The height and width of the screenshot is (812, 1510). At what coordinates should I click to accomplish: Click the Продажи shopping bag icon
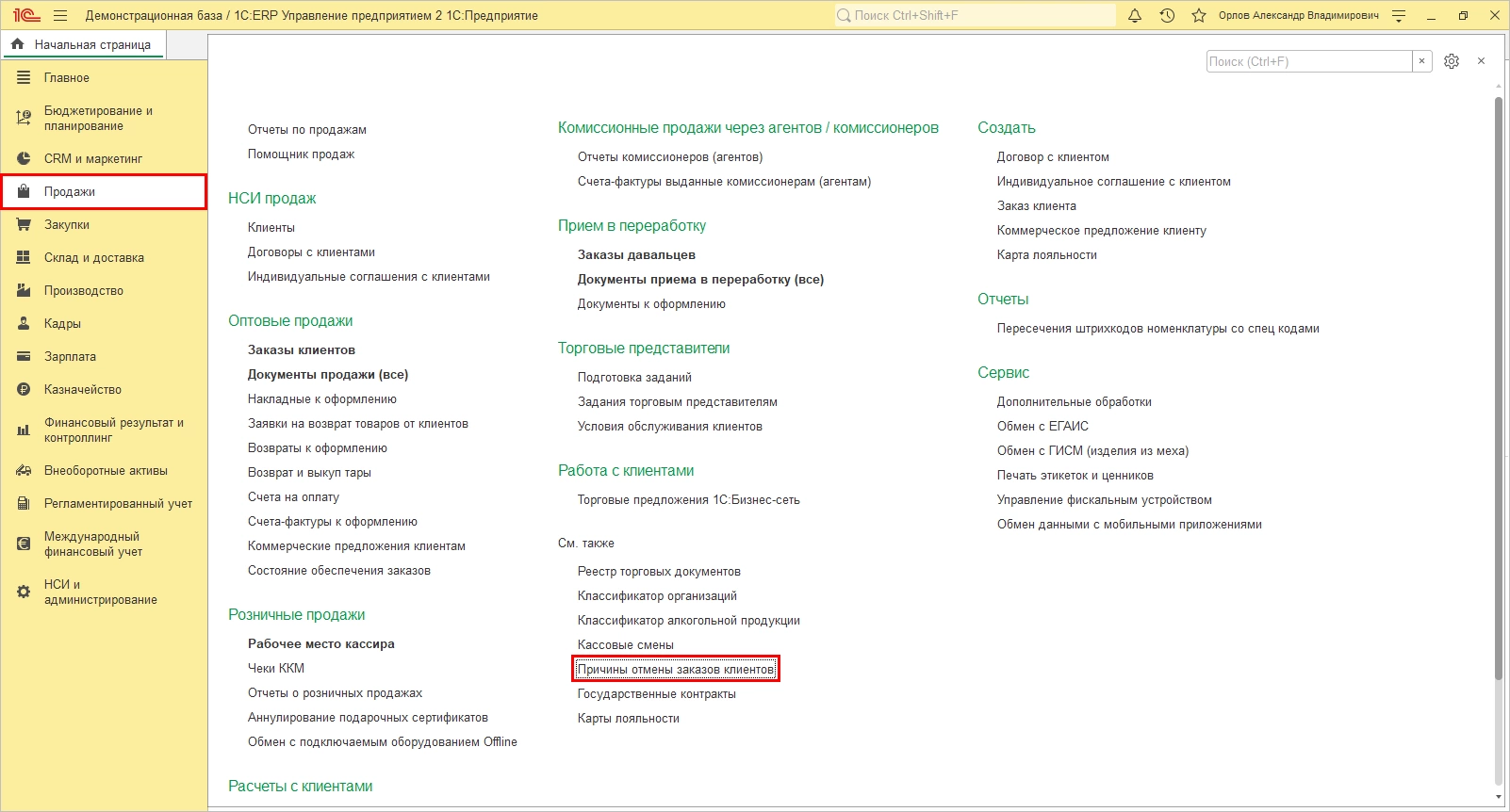pyautogui.click(x=24, y=191)
